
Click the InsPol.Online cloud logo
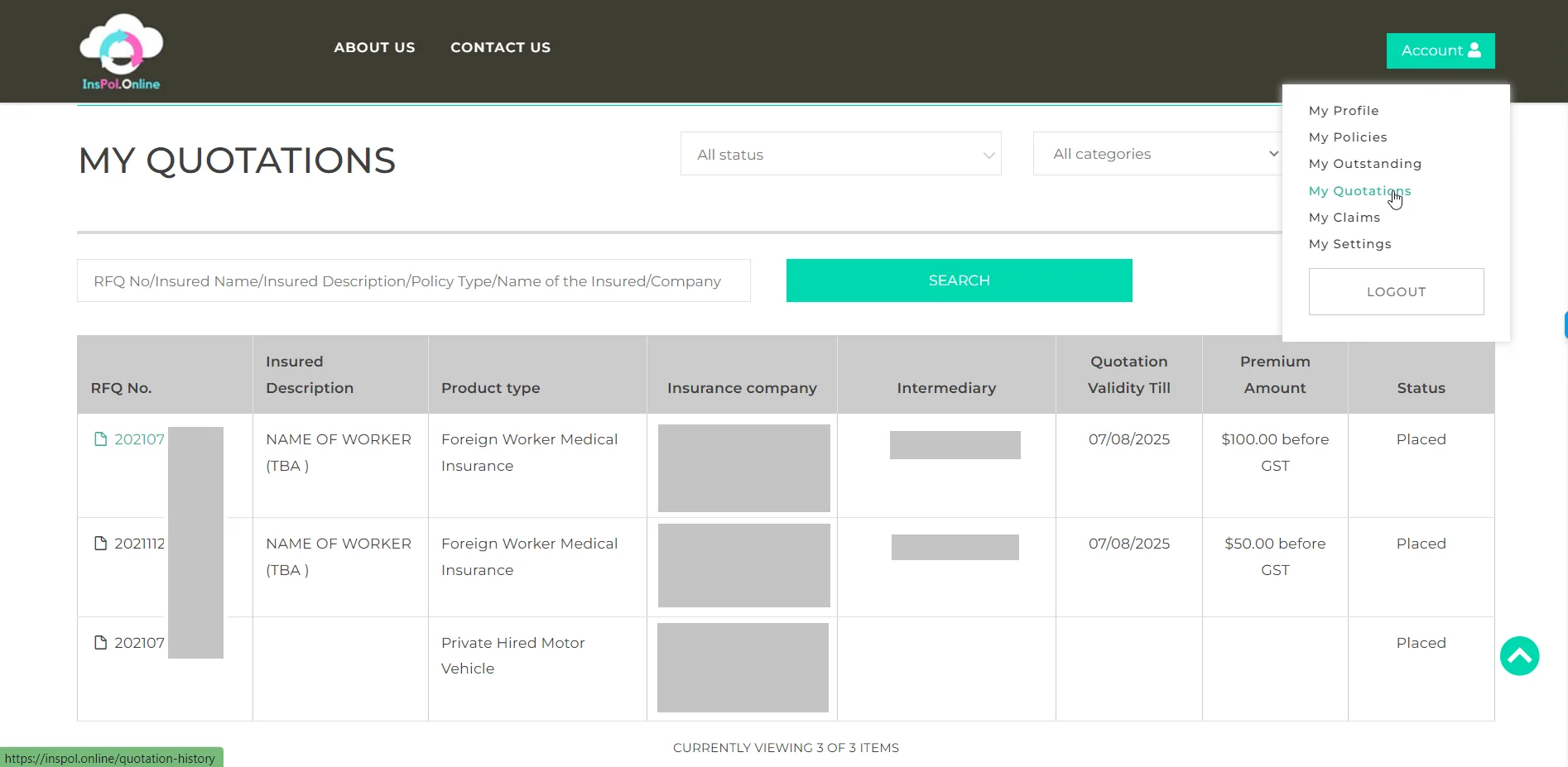(121, 51)
